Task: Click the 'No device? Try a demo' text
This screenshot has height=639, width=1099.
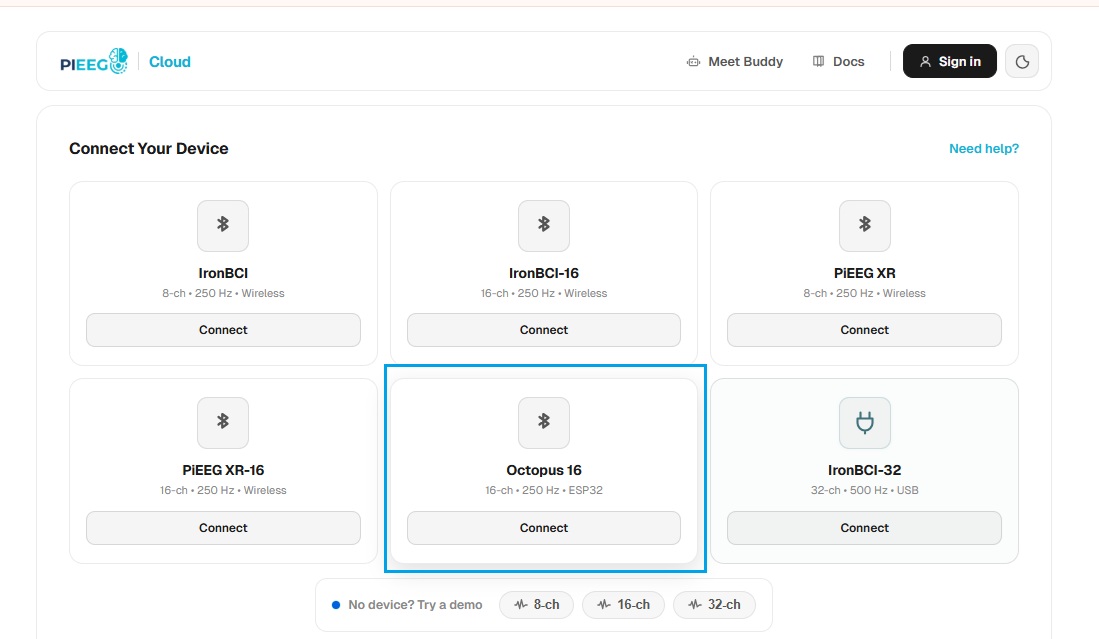Action: 415,605
